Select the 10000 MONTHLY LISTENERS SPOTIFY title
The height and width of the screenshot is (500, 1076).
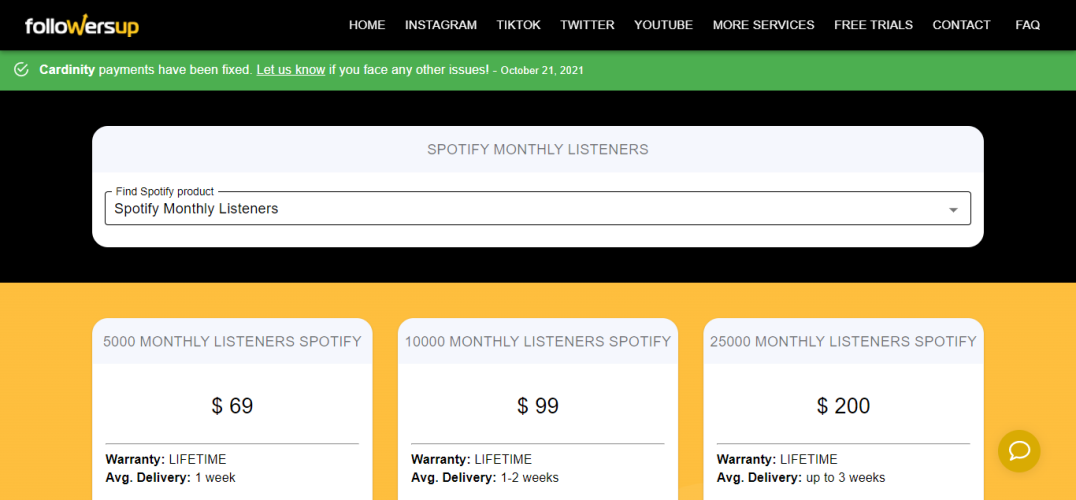coord(538,341)
